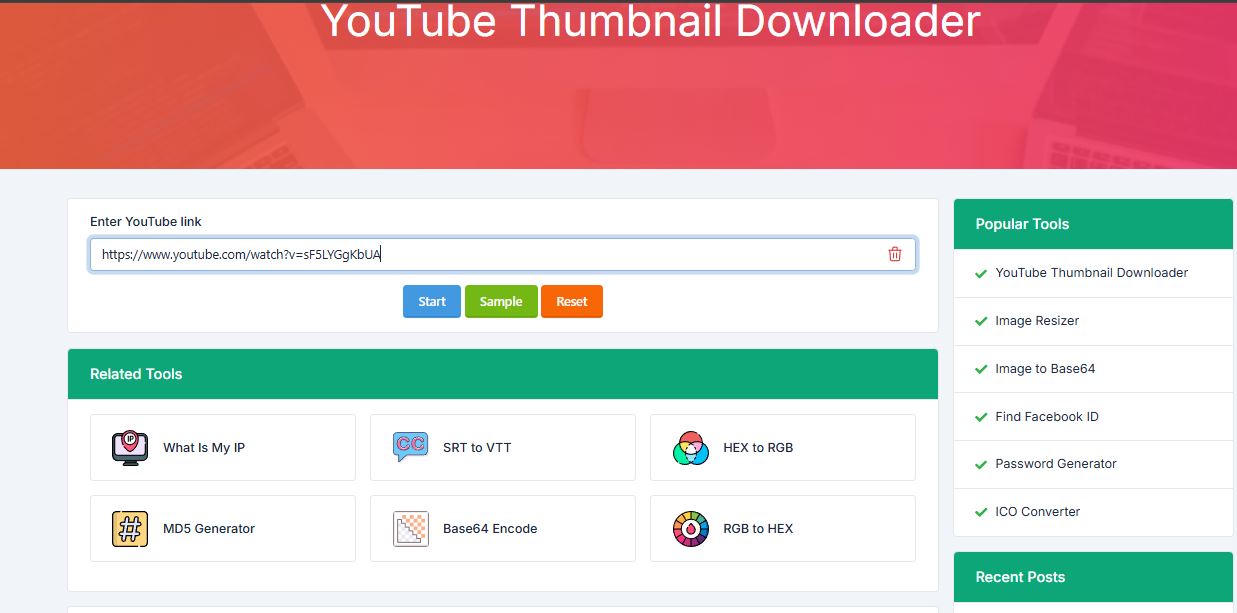
Task: Open the What Is My IP text link
Action: tap(204, 448)
